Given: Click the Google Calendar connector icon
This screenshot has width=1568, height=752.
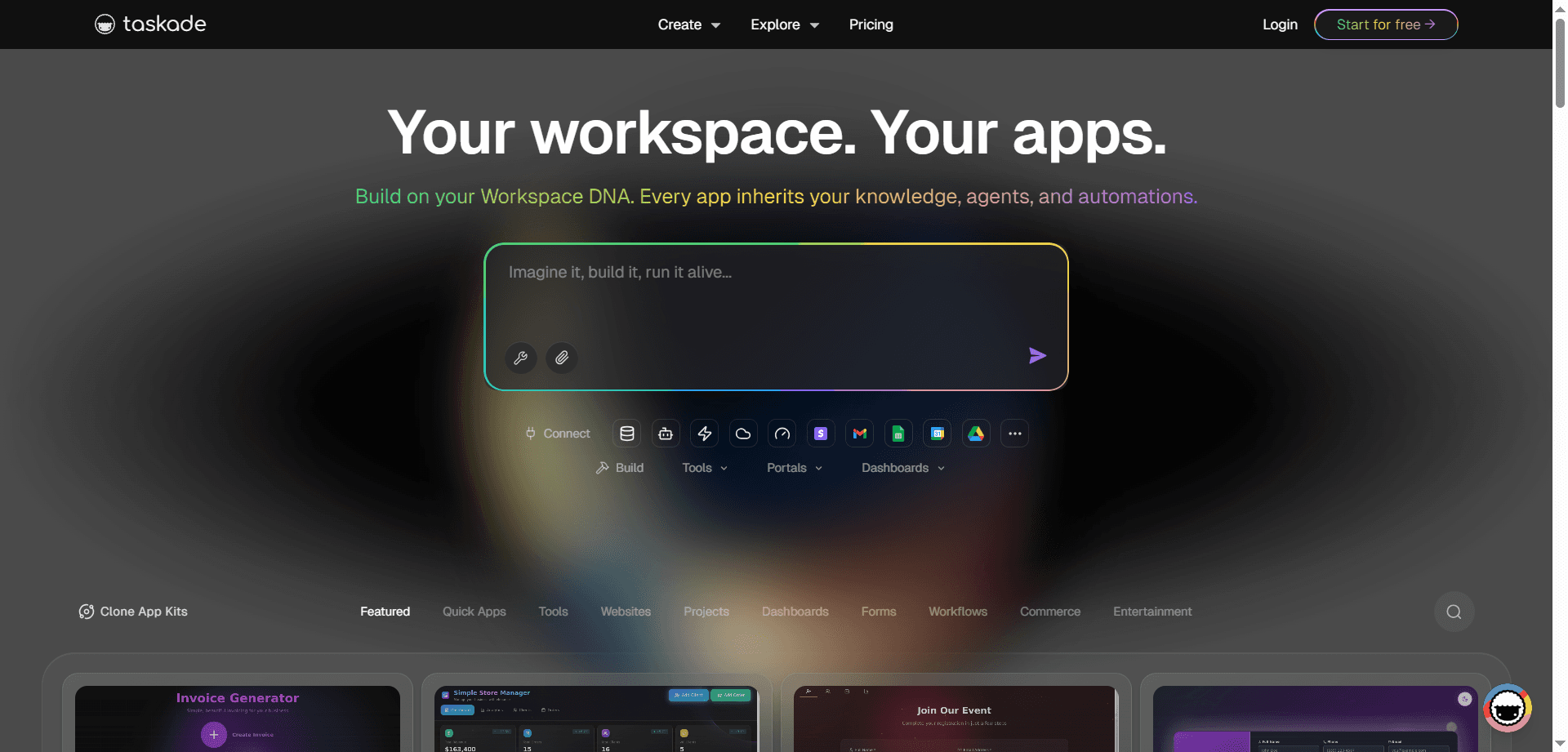Looking at the screenshot, I should point(937,433).
